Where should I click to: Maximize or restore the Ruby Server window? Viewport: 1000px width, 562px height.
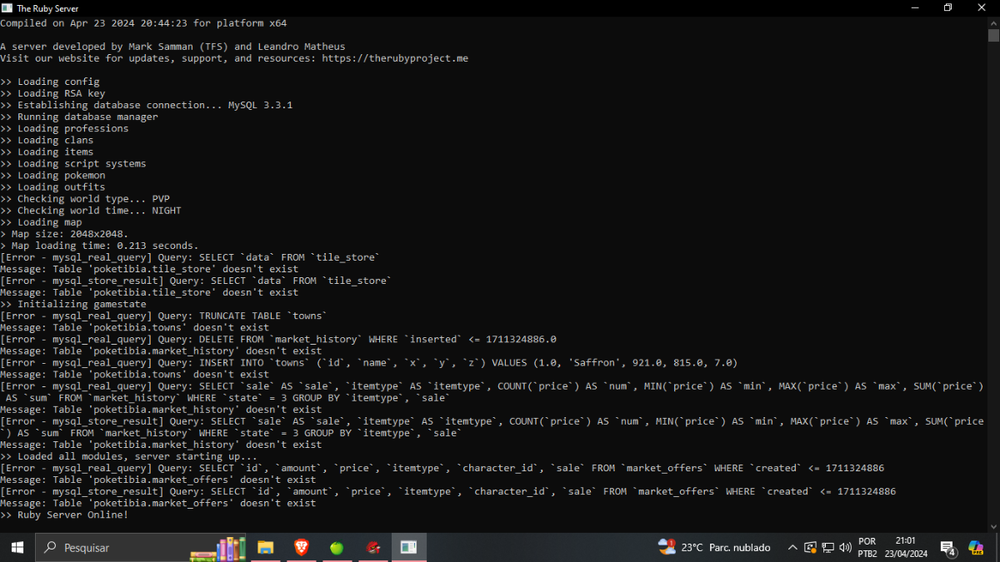(x=948, y=8)
